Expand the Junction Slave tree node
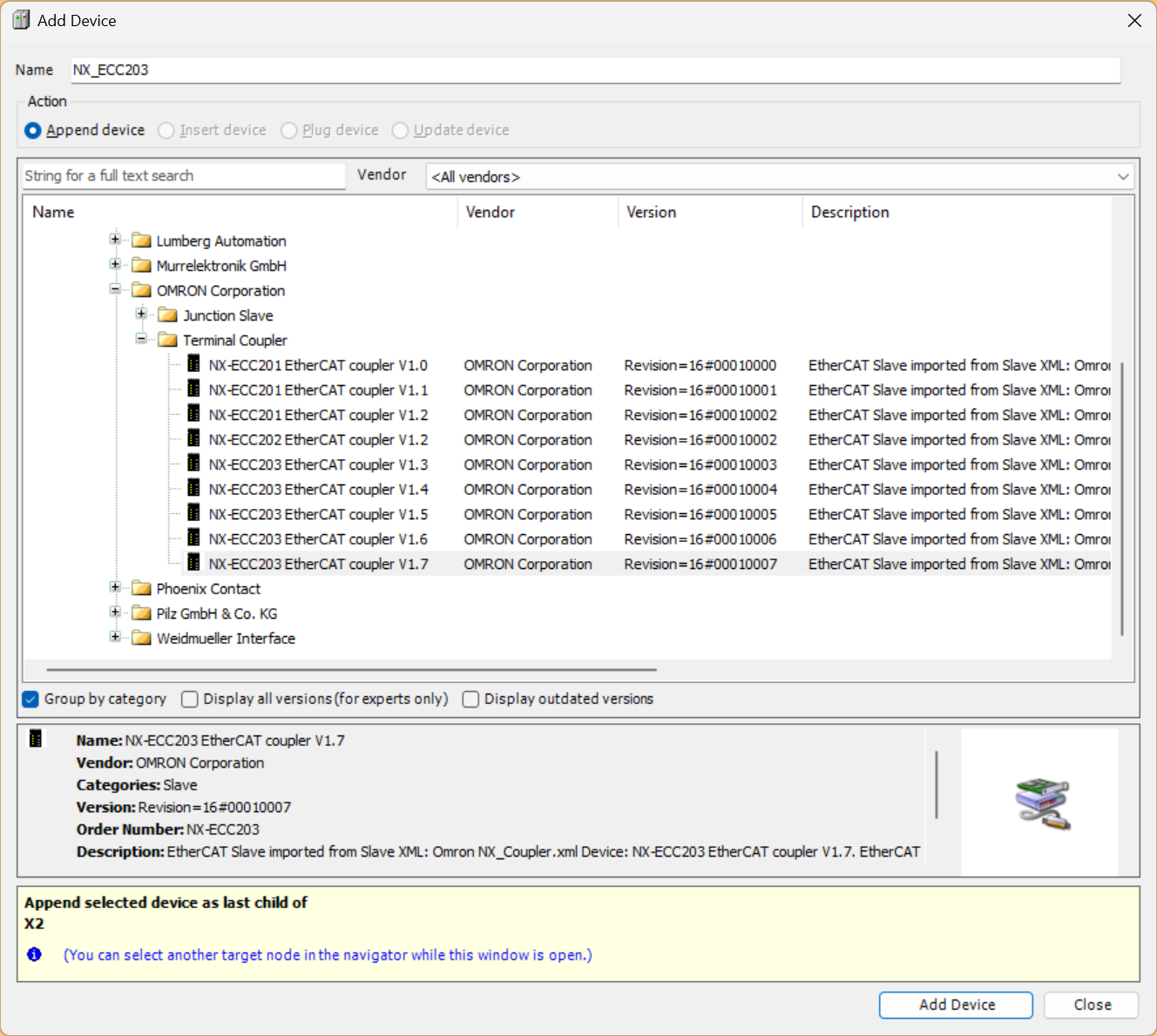This screenshot has width=1157, height=1036. (141, 314)
